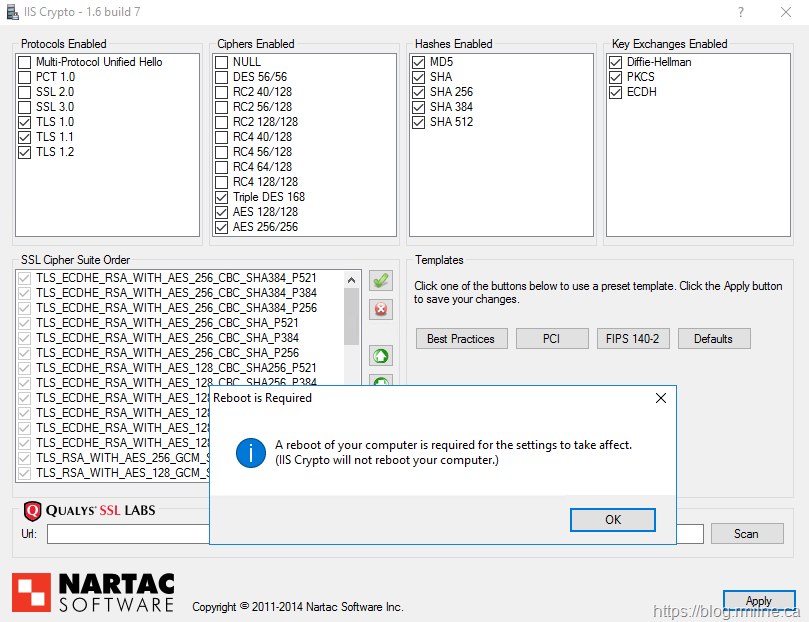Click the green move-up arrow button
This screenshot has width=809, height=622.
point(381,356)
